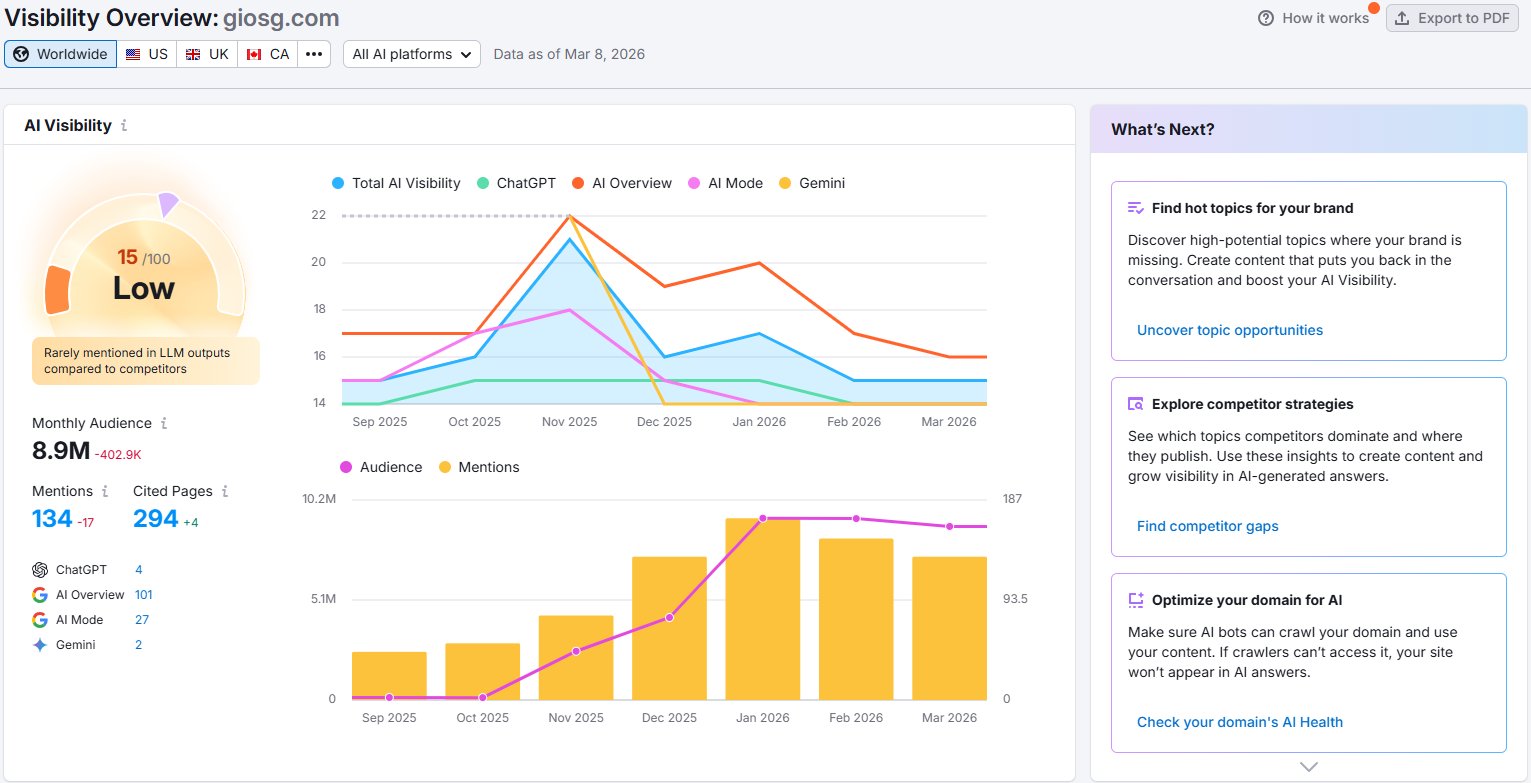Viewport: 1531px width, 783px height.
Task: Click the Find competitor gaps link
Action: 1208,526
